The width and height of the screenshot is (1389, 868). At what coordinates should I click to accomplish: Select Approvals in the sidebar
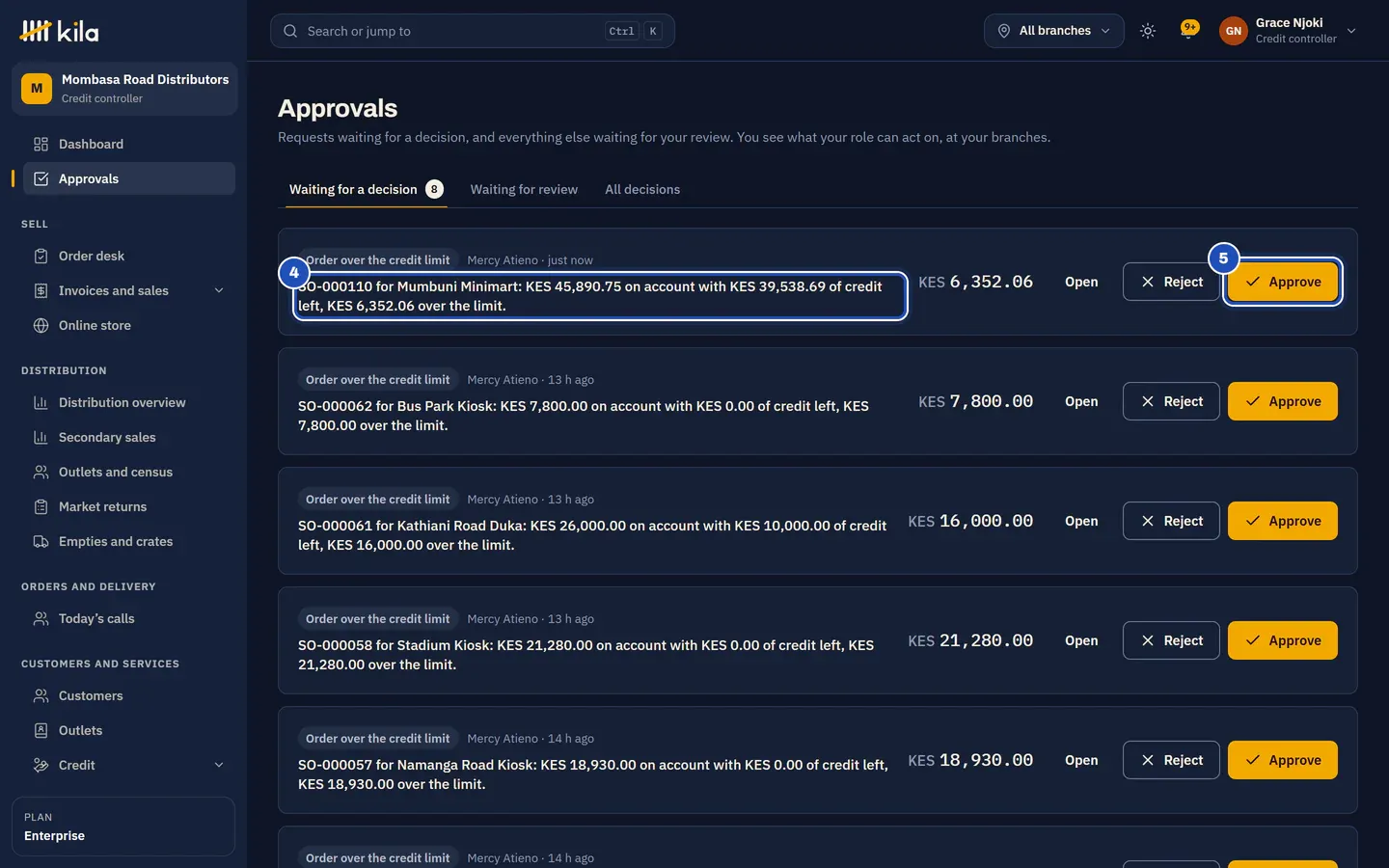[x=129, y=179]
